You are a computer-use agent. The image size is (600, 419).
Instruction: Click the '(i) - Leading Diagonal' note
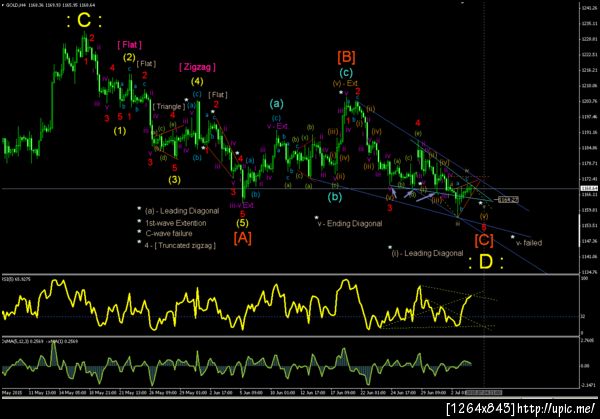427,253
